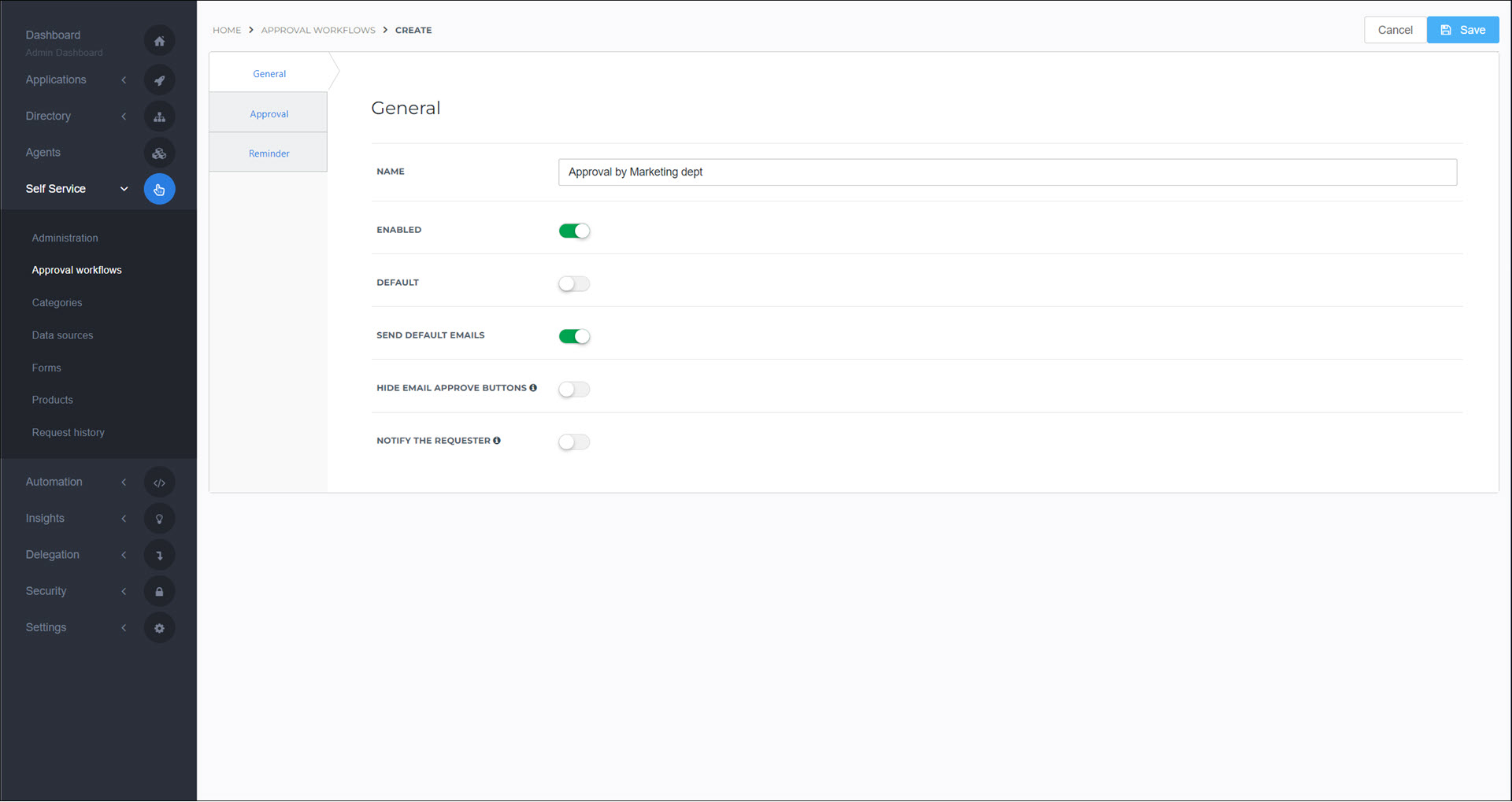Image resolution: width=1512 pixels, height=802 pixels.
Task: Turn off the Enabled toggle
Action: (x=574, y=231)
